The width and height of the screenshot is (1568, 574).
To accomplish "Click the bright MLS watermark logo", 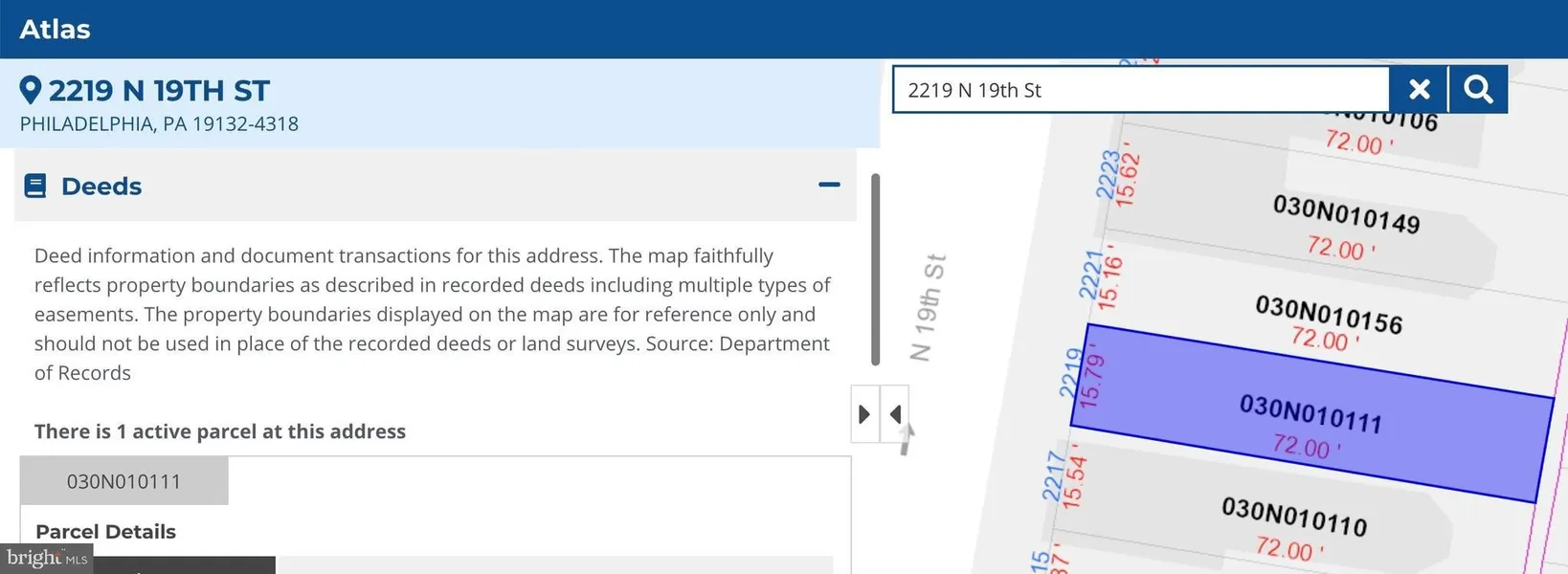I will coord(46,559).
